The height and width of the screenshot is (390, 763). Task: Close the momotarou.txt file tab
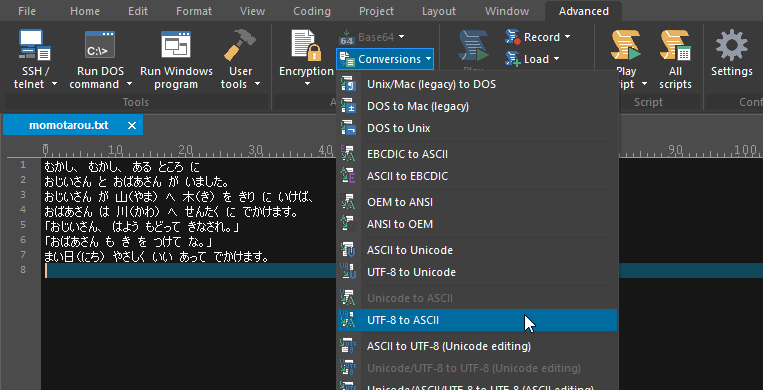tap(131, 126)
